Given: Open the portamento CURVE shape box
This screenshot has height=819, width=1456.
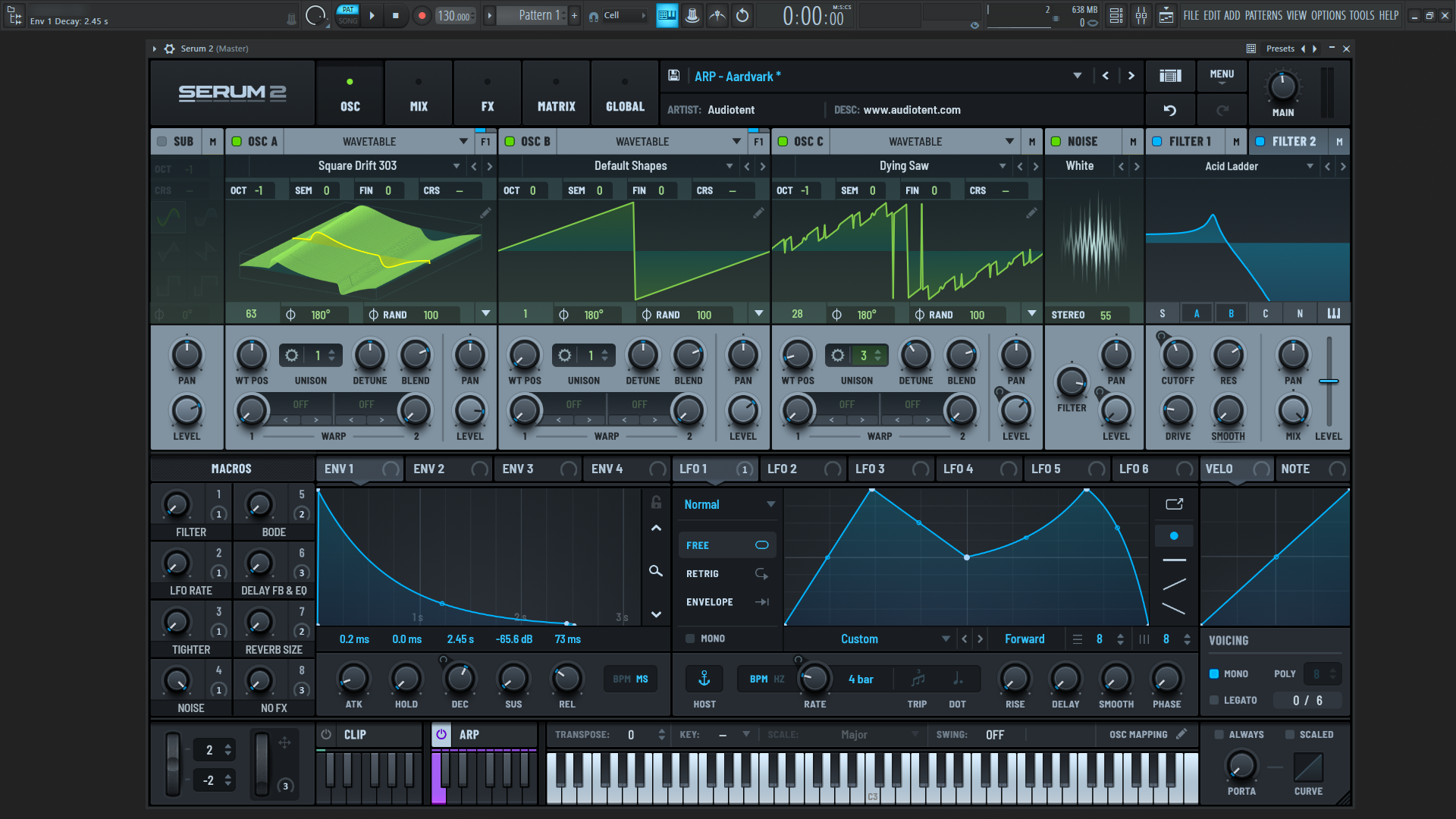Looking at the screenshot, I should pos(1308,767).
